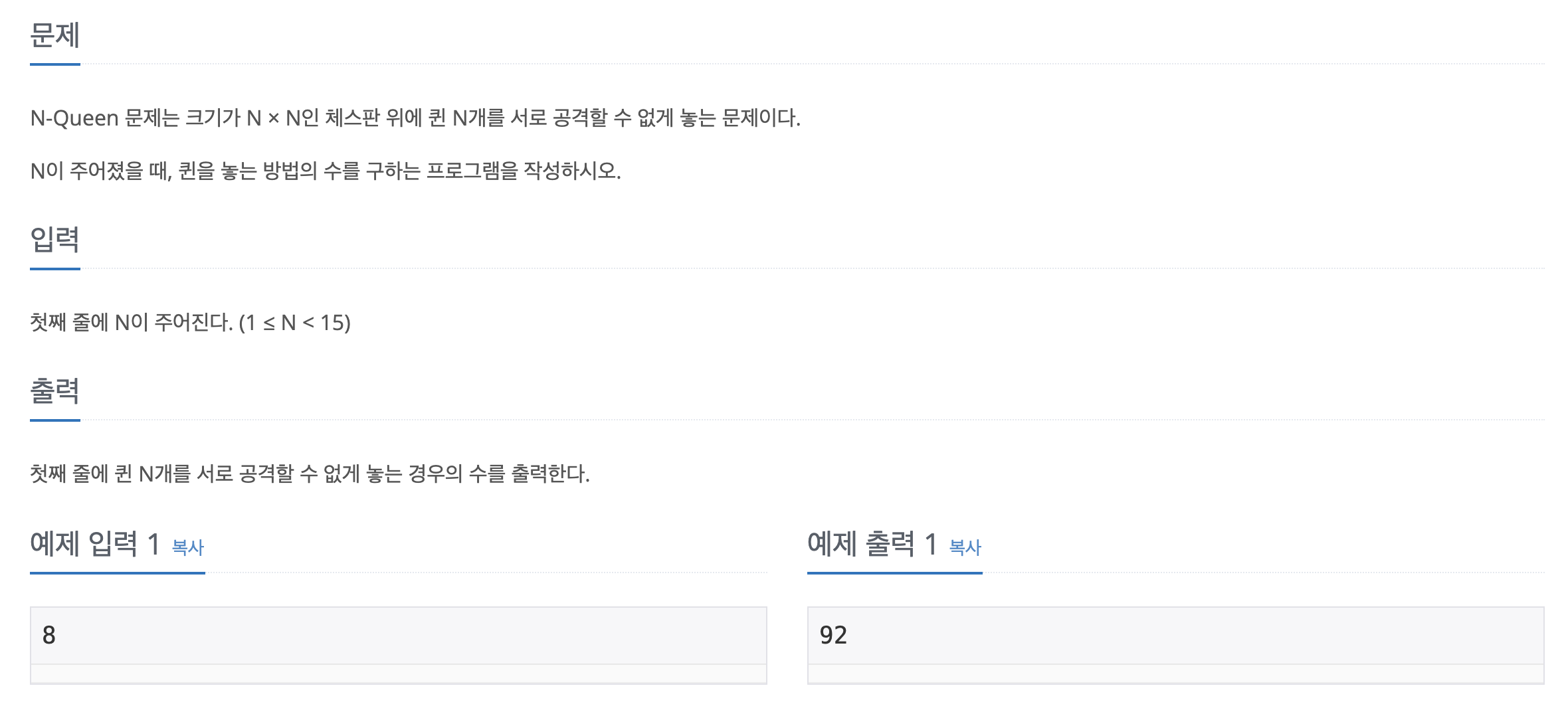This screenshot has width=1568, height=708.
Task: Click the blue underline below 문제
Action: [x=53, y=65]
